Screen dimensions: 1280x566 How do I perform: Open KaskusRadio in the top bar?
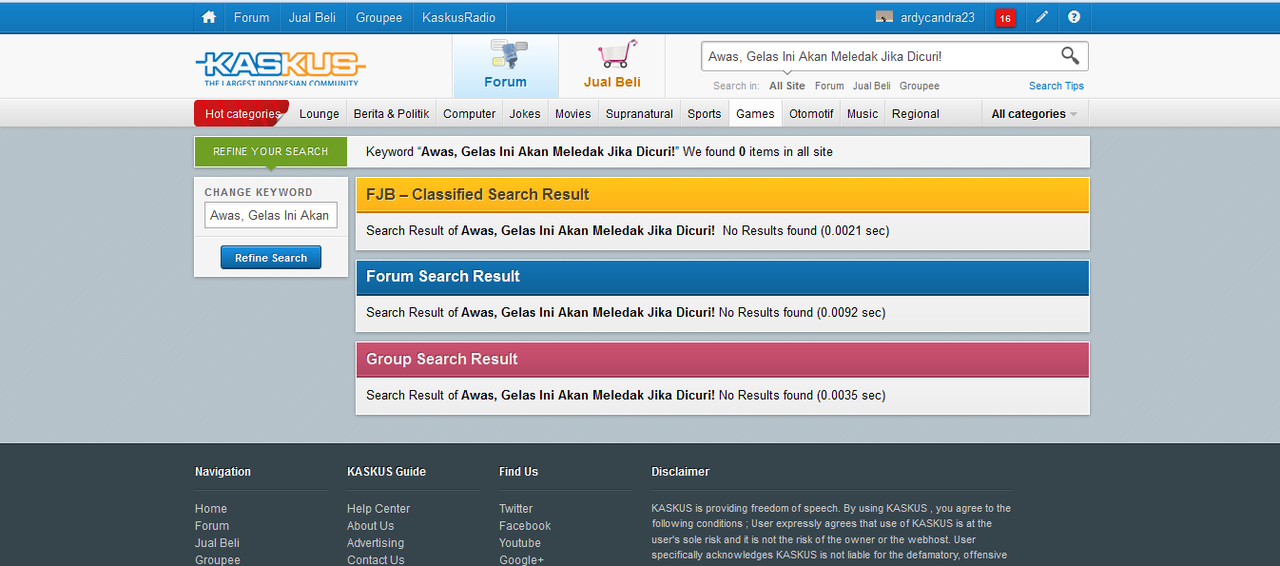[459, 17]
